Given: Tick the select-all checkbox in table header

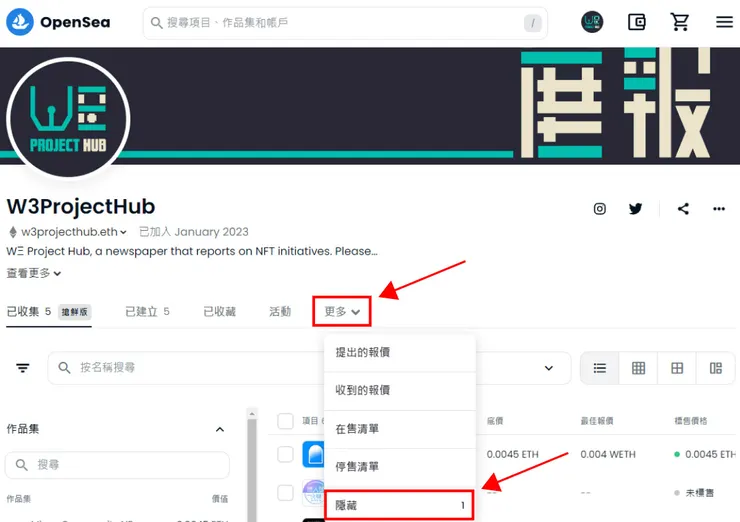Looking at the screenshot, I should [x=285, y=421].
